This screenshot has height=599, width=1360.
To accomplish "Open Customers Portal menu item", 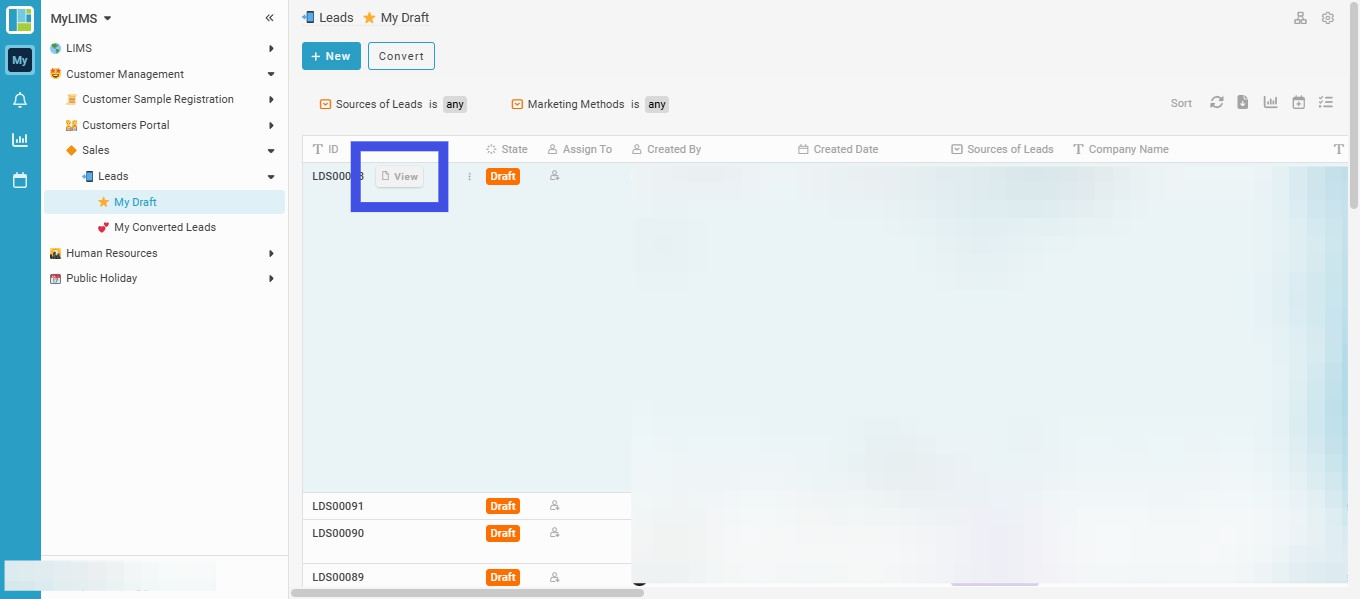I will click(126, 125).
